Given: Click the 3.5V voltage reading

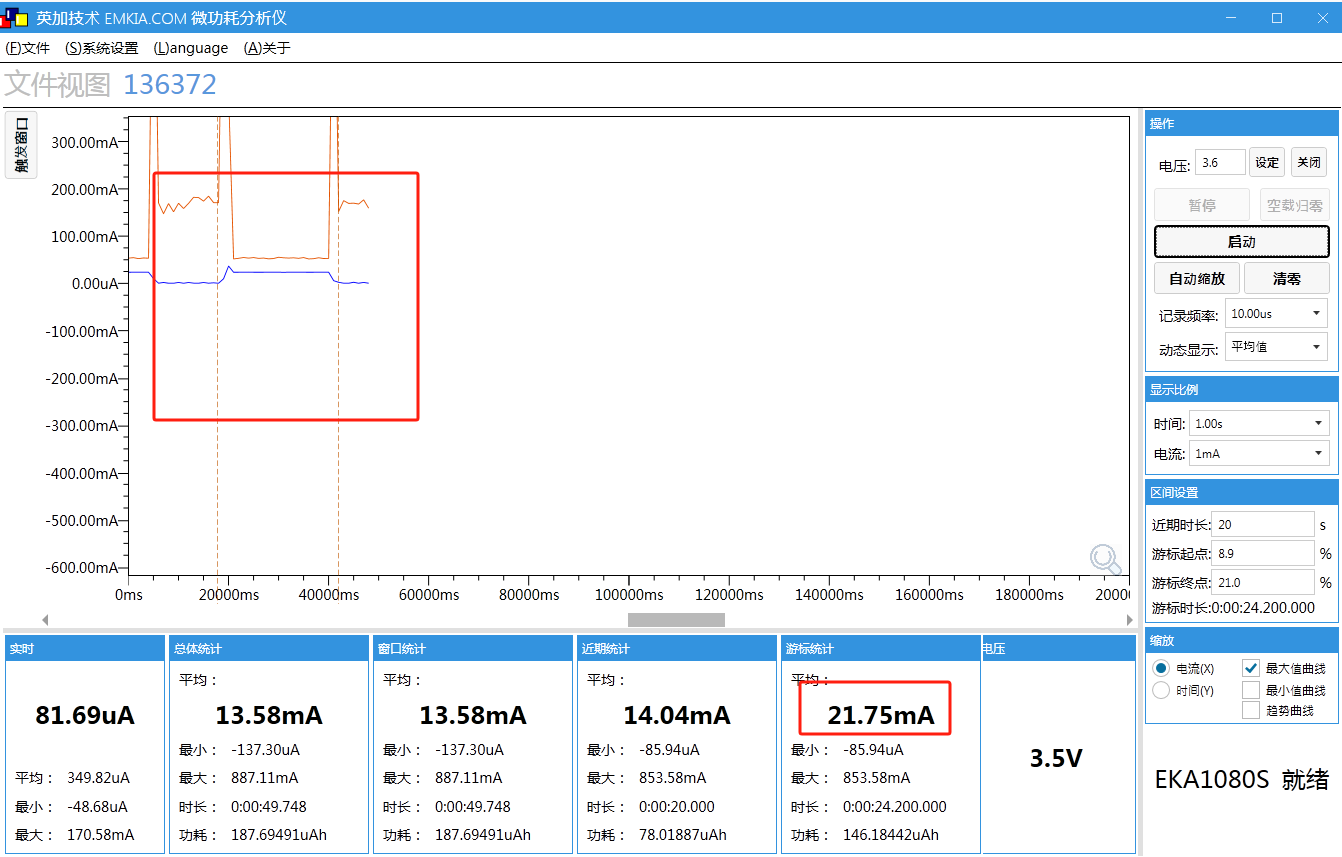Looking at the screenshot, I should click(x=1057, y=758).
